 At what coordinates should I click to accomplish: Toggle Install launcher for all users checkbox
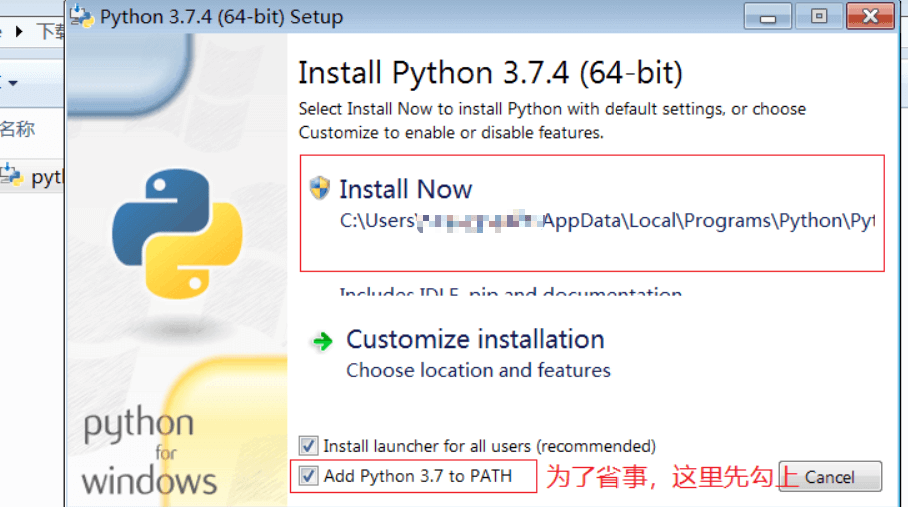[x=308, y=446]
